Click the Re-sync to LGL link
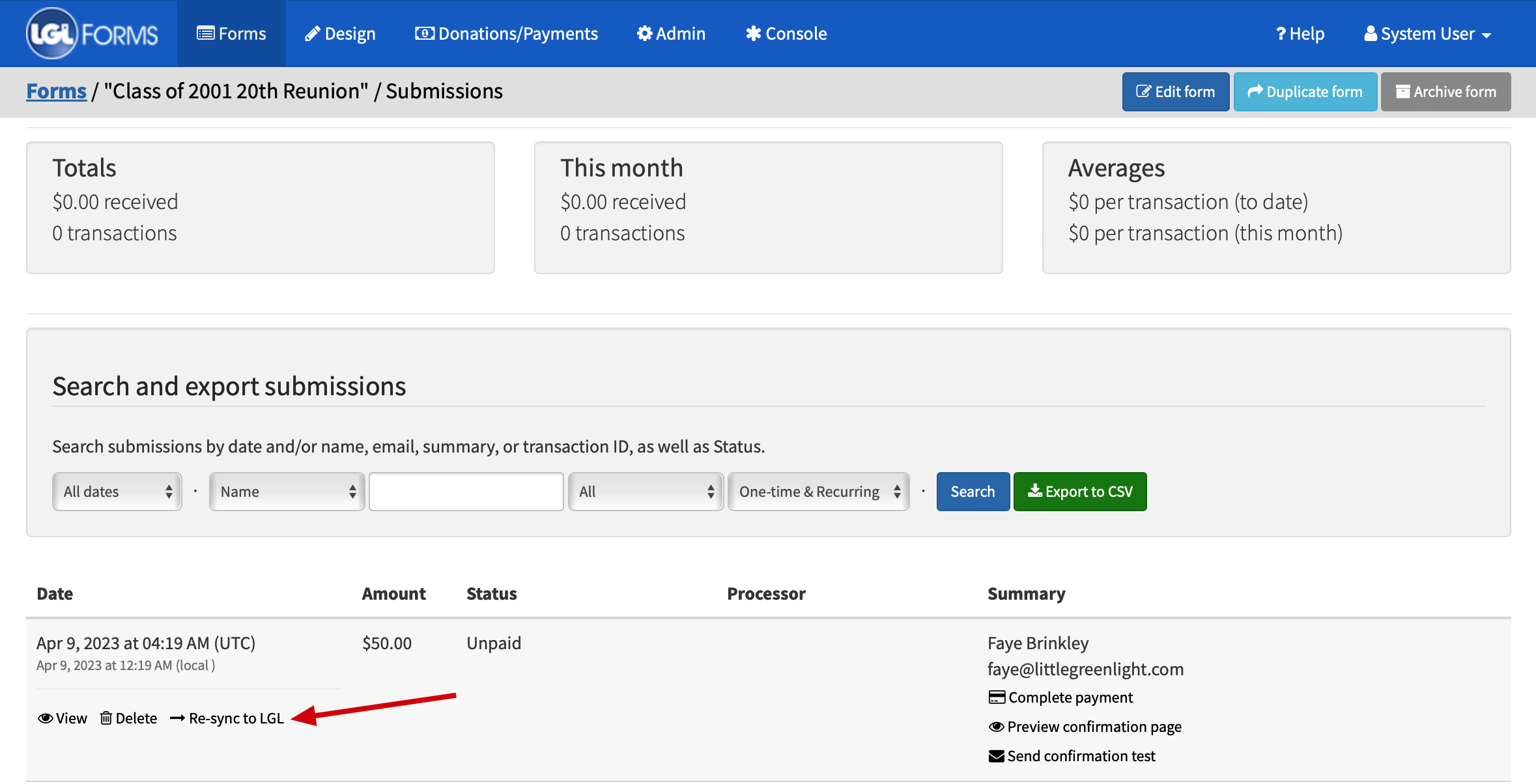Screen dimensions: 1536x784 point(236,718)
